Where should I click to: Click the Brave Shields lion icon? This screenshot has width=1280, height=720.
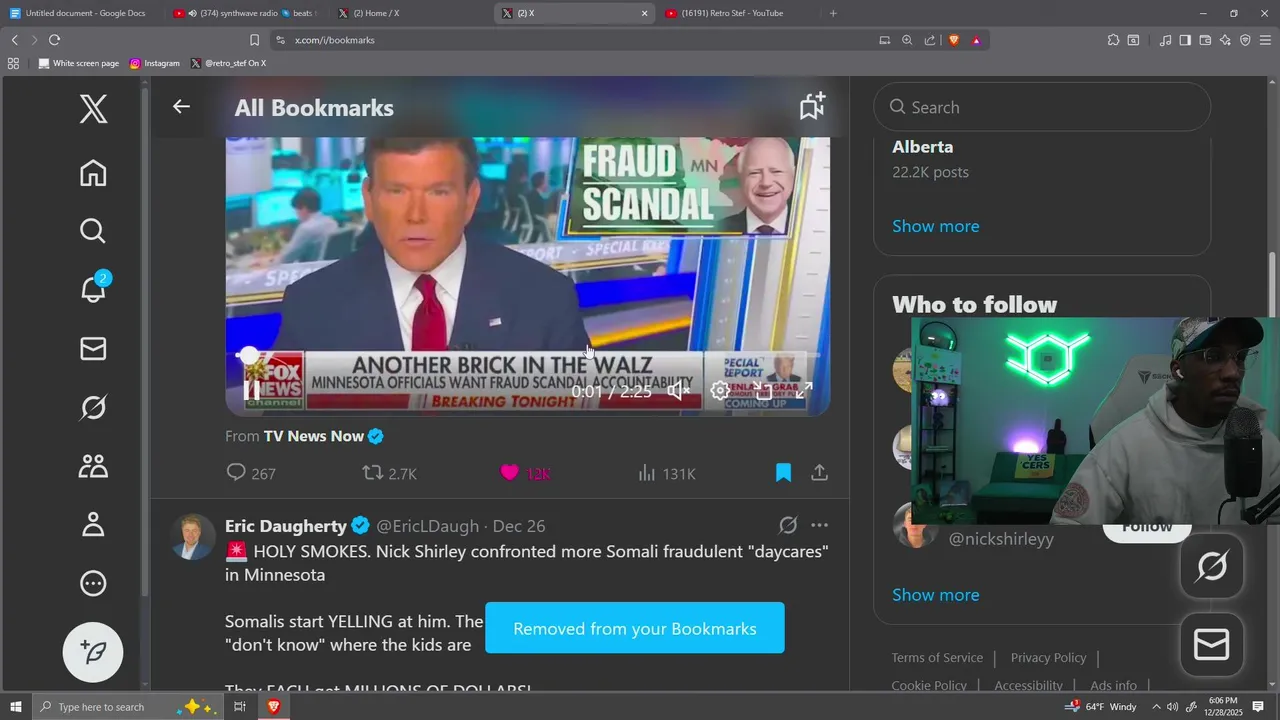(953, 40)
